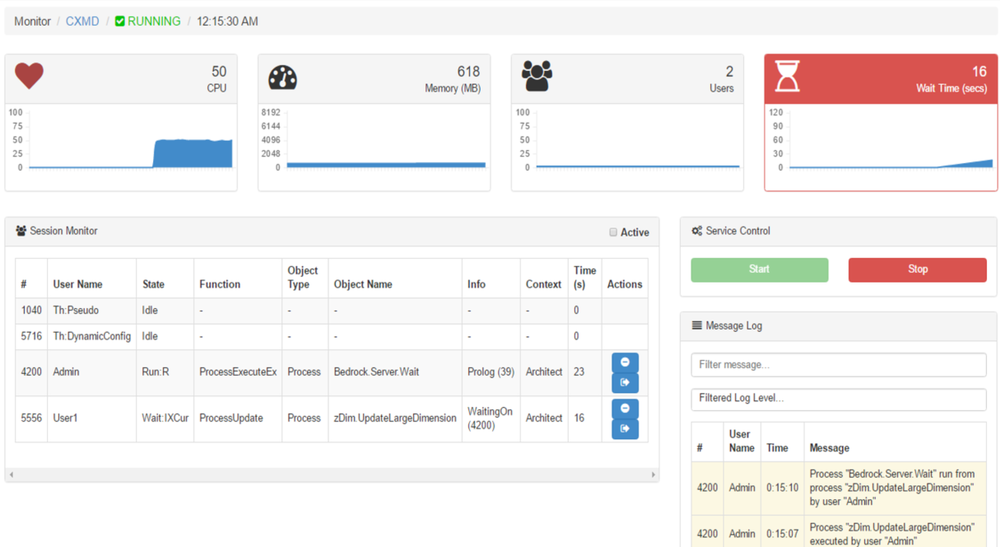The image size is (1000, 547).
Task: Open the Filtered Log Level selector
Action: point(838,398)
